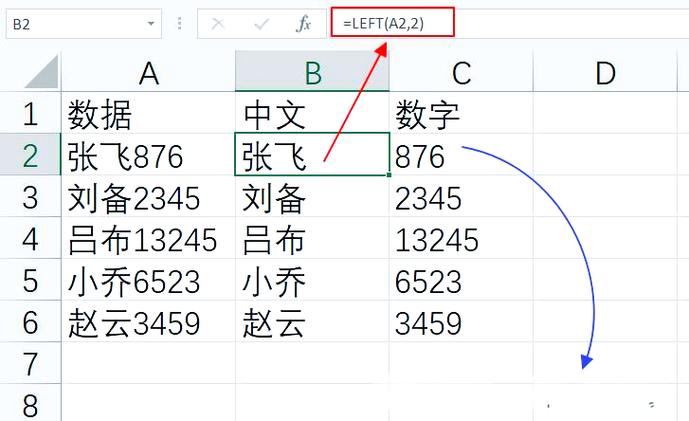Click cell B3 containing 刘备
The height and width of the screenshot is (421, 689).
312,196
